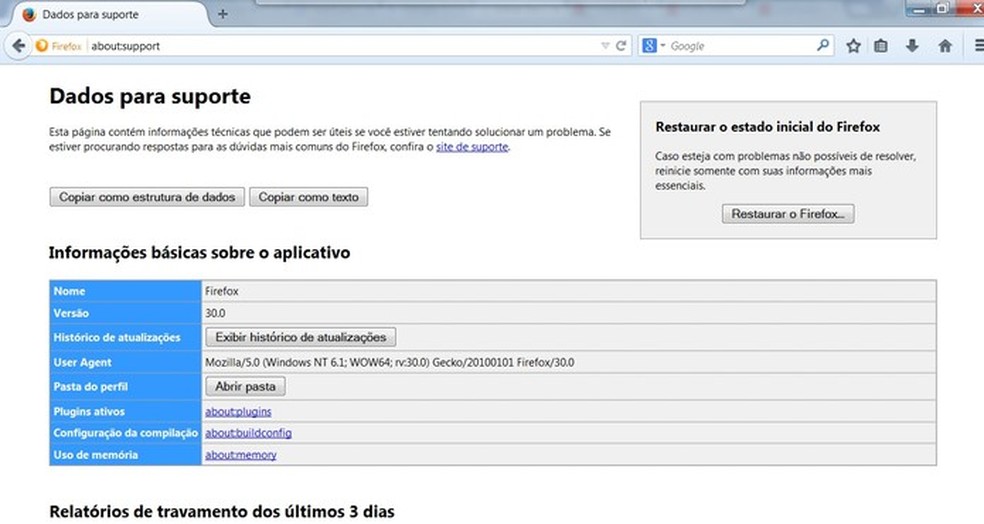Open the URL history dropdown arrow
This screenshot has width=984, height=524.
(605, 46)
